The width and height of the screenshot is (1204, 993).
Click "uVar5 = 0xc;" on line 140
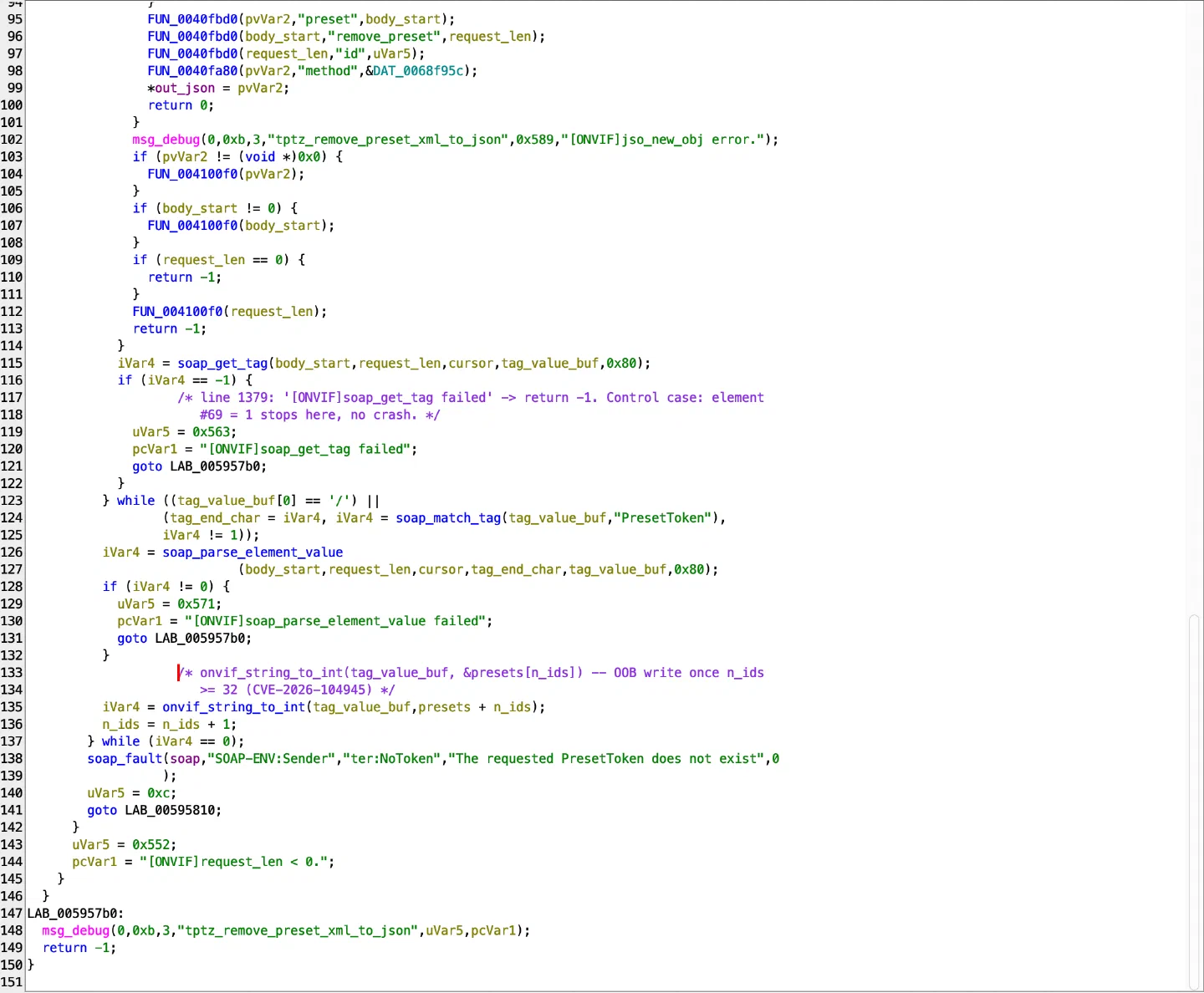pyautogui.click(x=132, y=792)
